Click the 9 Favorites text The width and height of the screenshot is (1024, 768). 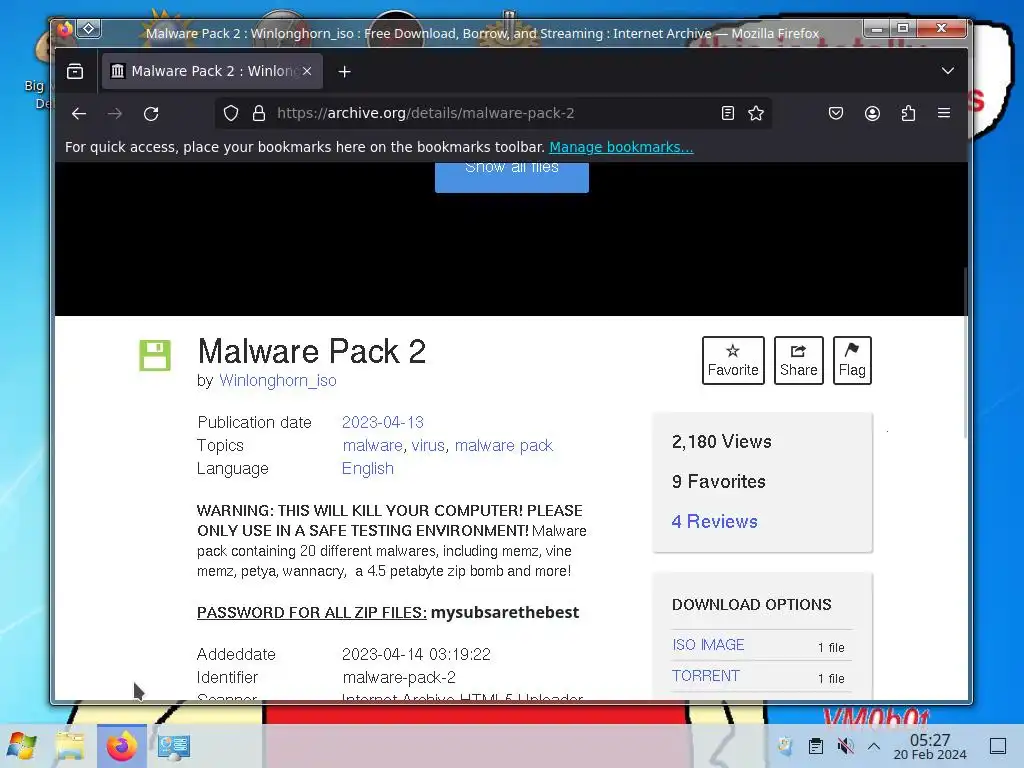pos(718,482)
